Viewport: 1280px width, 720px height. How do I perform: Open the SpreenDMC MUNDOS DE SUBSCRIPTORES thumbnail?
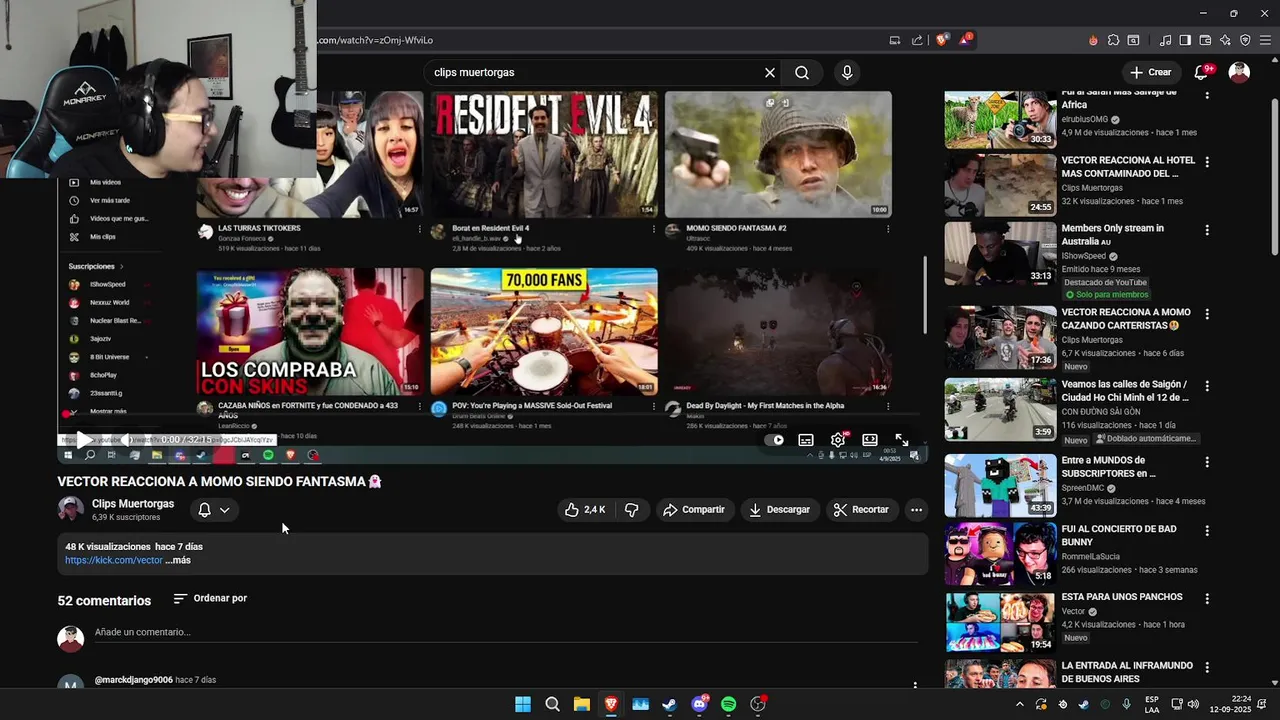coord(1000,485)
